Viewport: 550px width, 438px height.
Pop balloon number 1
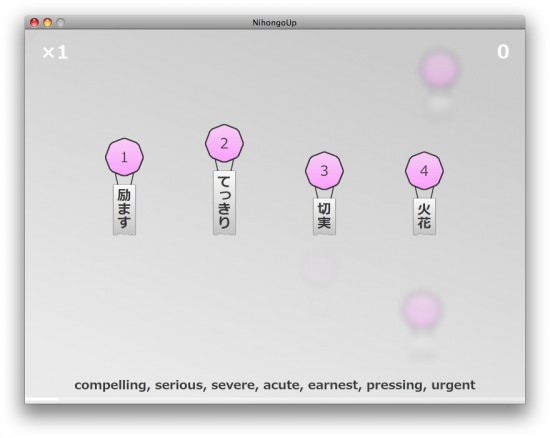(x=124, y=157)
